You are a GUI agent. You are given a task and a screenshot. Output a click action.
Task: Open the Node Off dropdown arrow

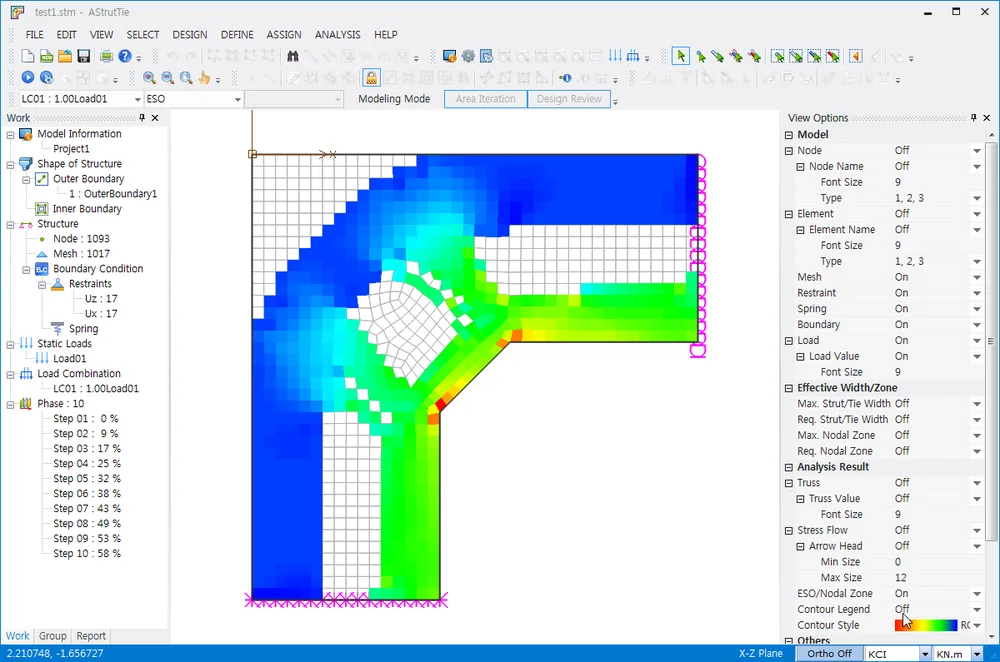tap(976, 151)
